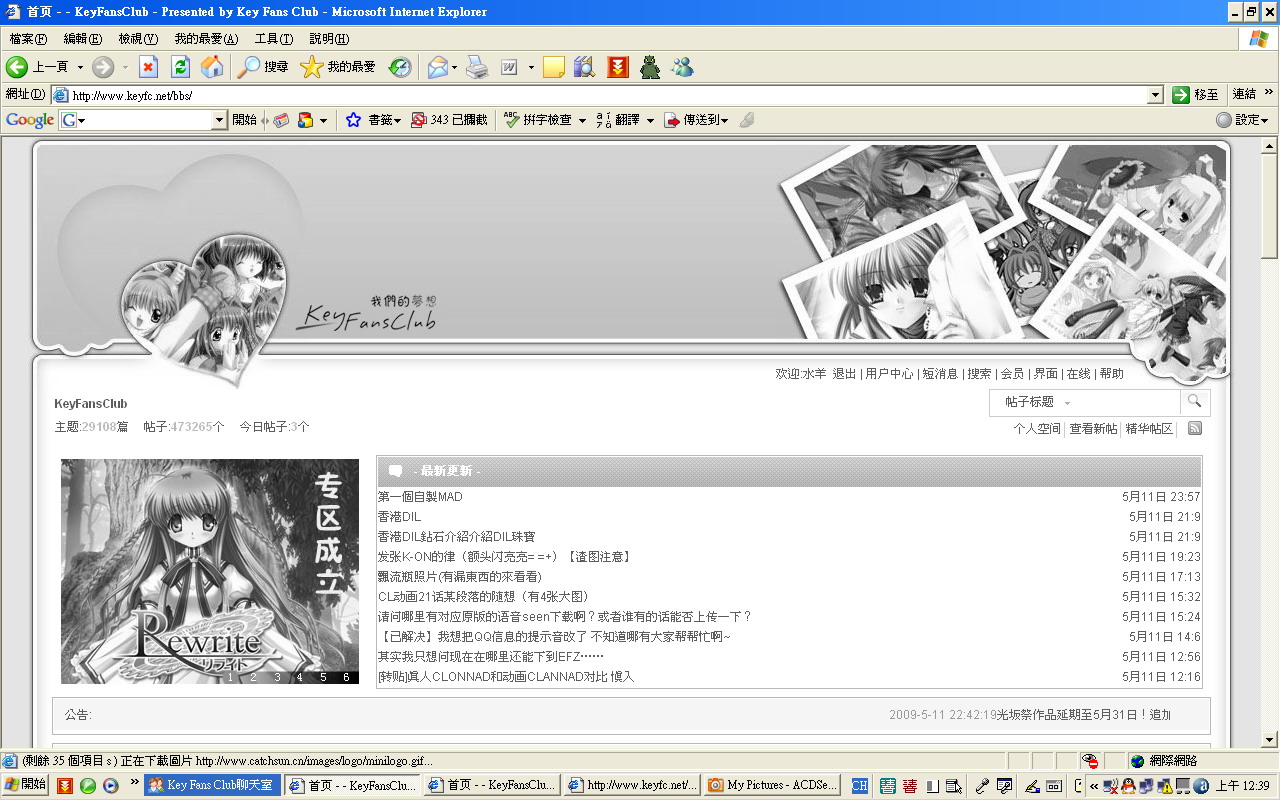Open Favorites (我的最愛) star button

pos(338,67)
